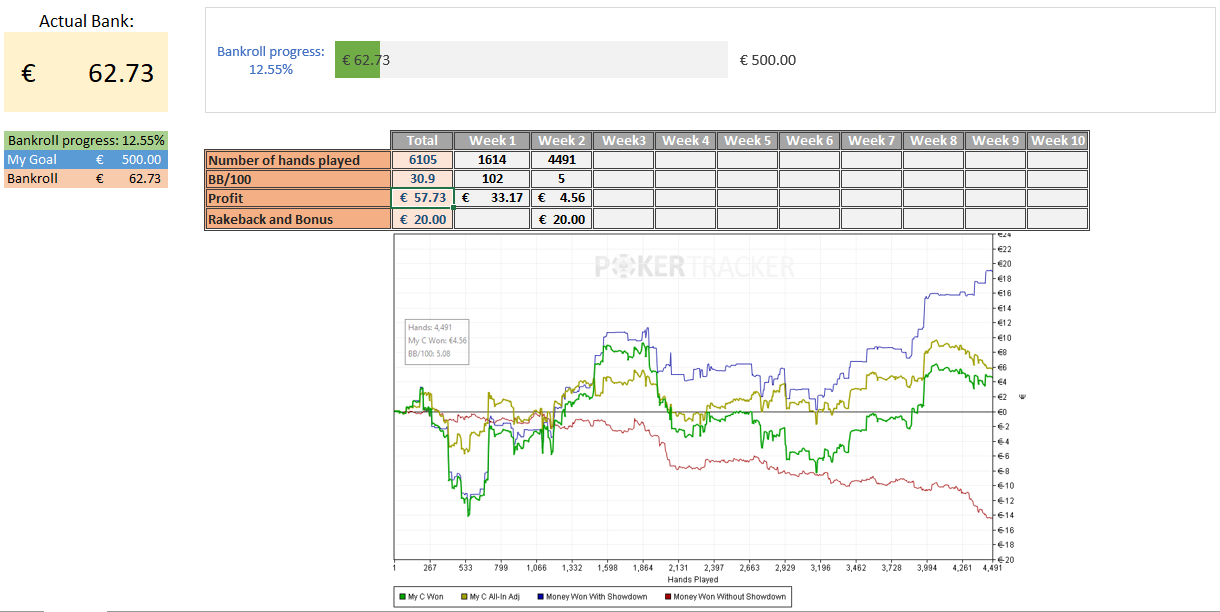Viewport: 1220px width, 612px height.
Task: Select the "Week 10" column header
Action: point(1058,141)
